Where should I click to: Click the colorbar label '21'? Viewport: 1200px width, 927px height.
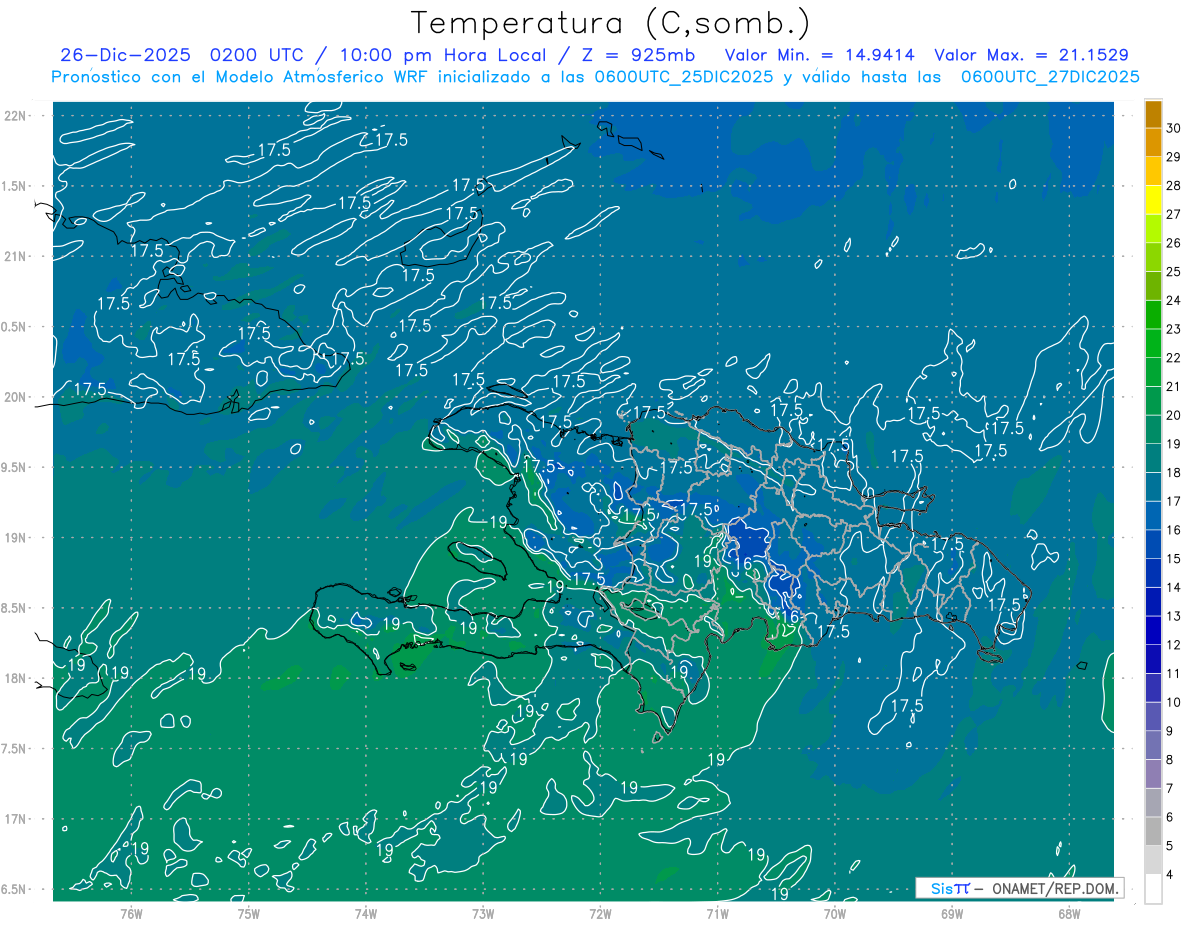(x=1174, y=387)
